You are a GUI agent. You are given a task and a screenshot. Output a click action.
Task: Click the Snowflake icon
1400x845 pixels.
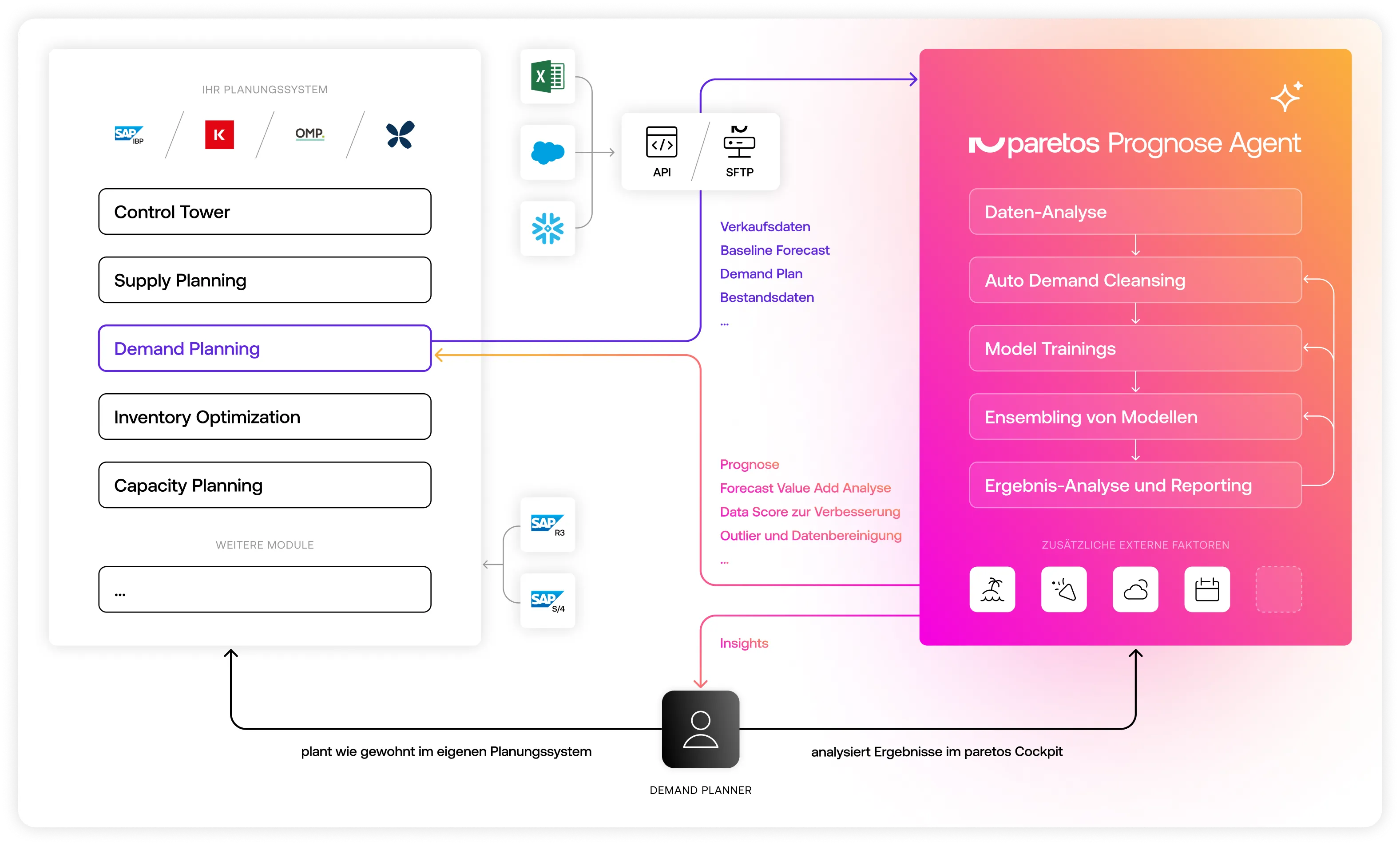(x=548, y=228)
